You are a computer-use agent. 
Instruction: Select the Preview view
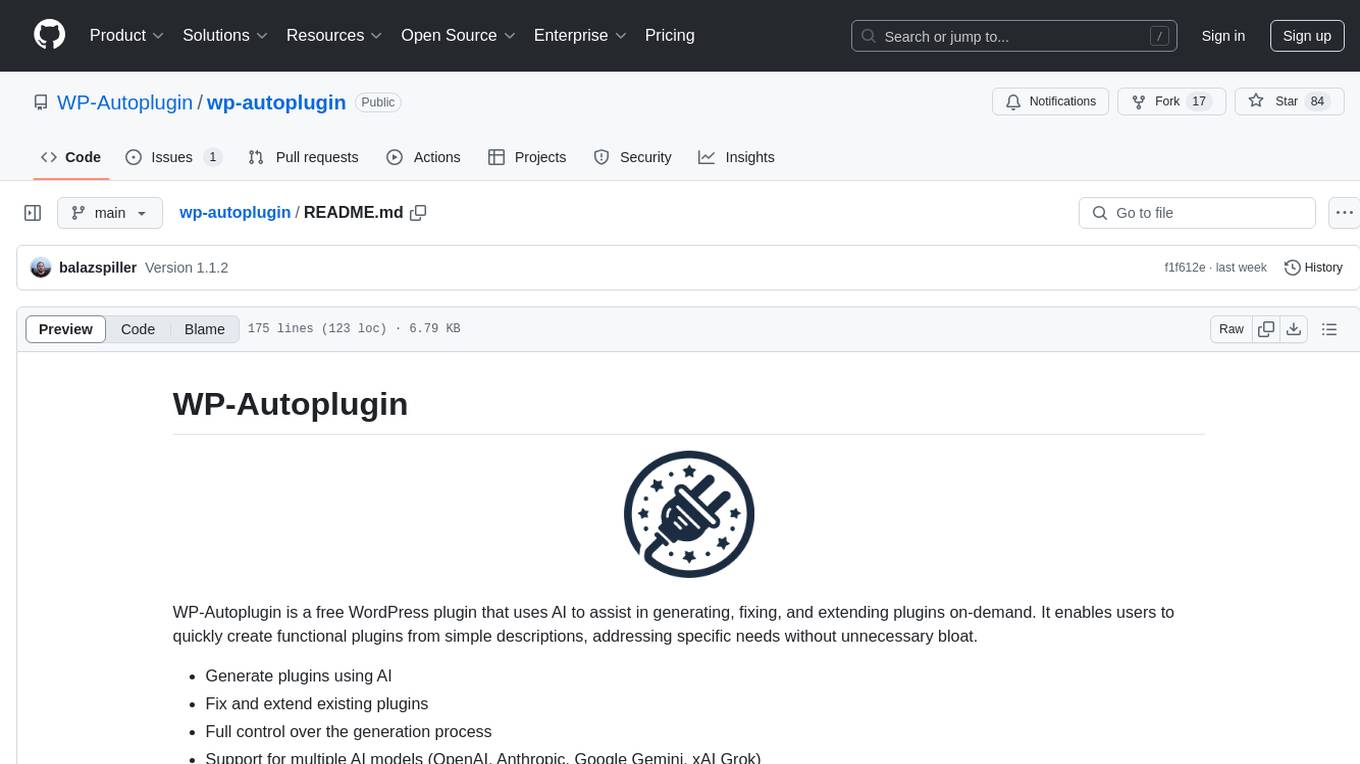[66, 329]
